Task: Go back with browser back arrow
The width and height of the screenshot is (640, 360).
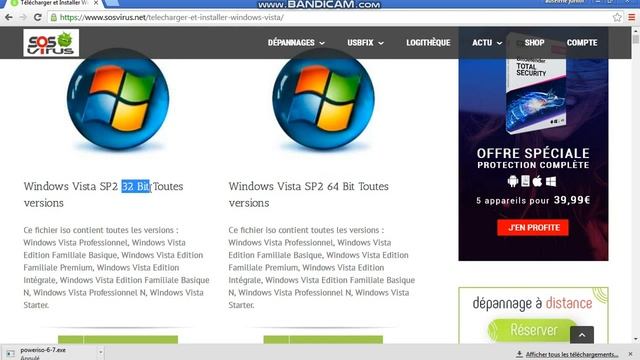Action: tap(9, 17)
